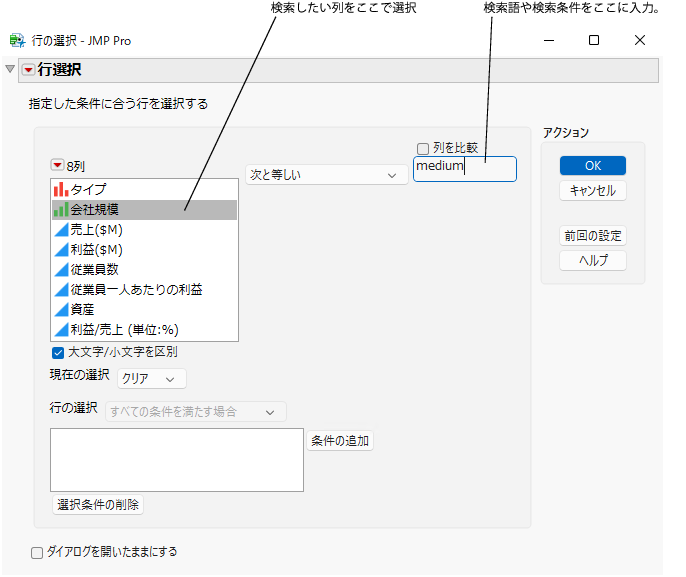Screen dimensions: 686x577
Task: Click the OK button
Action: (593, 166)
